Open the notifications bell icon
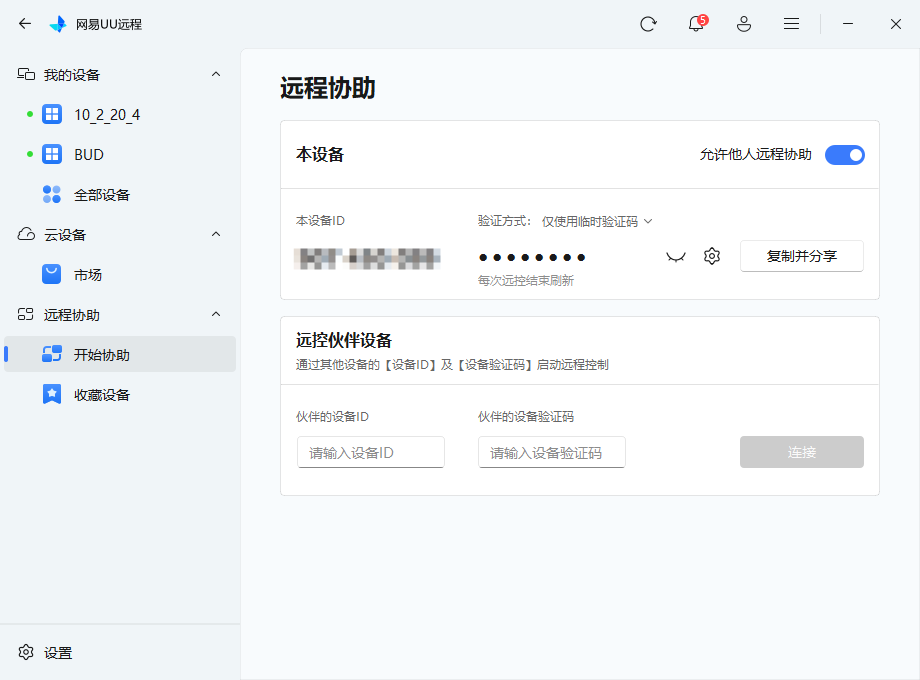The image size is (920, 680). [696, 24]
